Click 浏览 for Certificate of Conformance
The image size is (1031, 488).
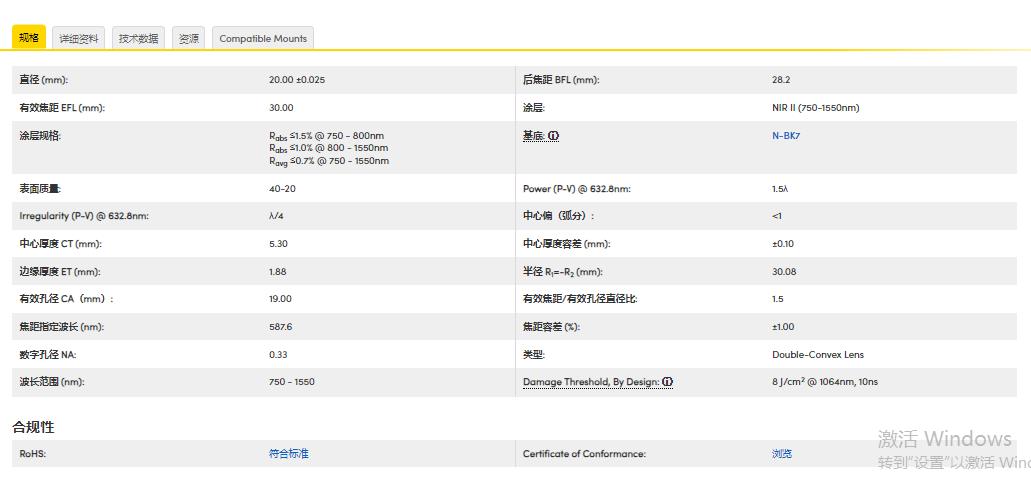(x=782, y=454)
